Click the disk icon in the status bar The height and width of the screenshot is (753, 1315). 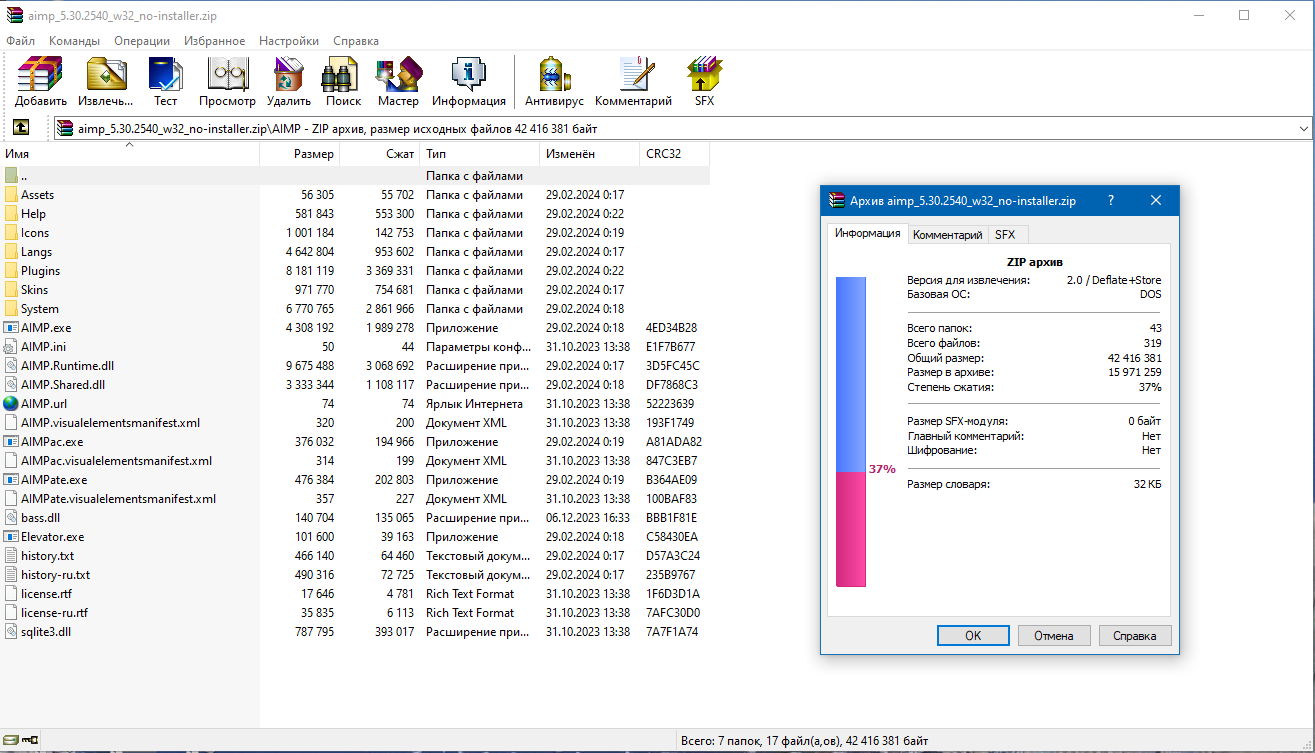[10, 741]
